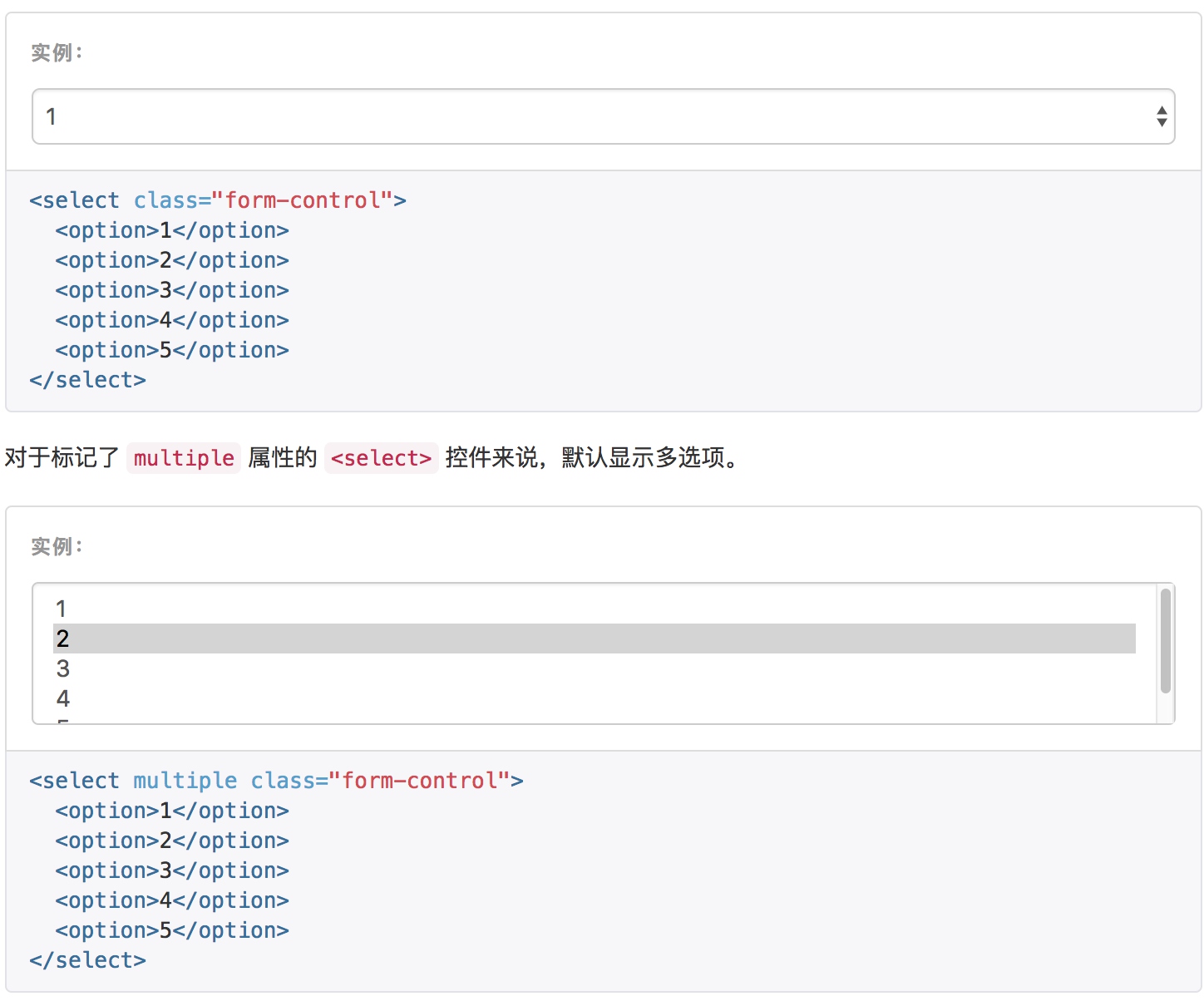Image resolution: width=1204 pixels, height=1001 pixels.
Task: Click code line <option>5</option> in second block
Action: (x=172, y=930)
